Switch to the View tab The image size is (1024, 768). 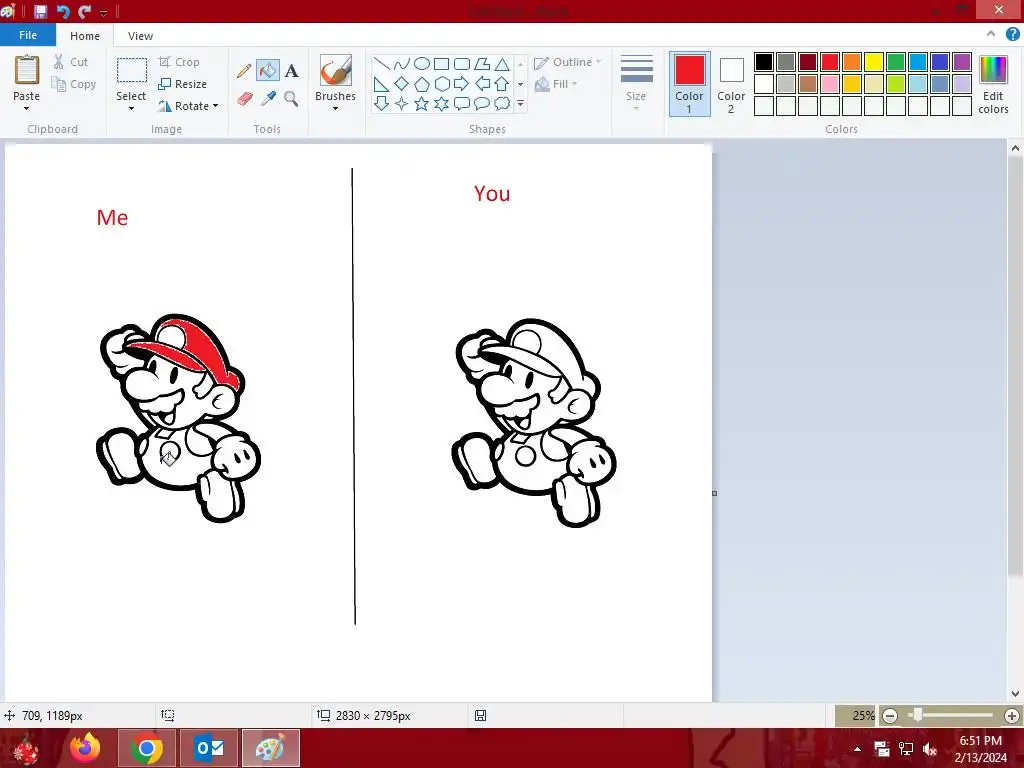click(140, 36)
